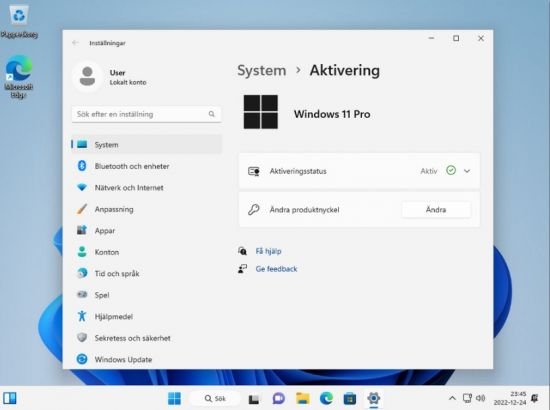
Task: Open the Windows Start button
Action: [x=174, y=398]
